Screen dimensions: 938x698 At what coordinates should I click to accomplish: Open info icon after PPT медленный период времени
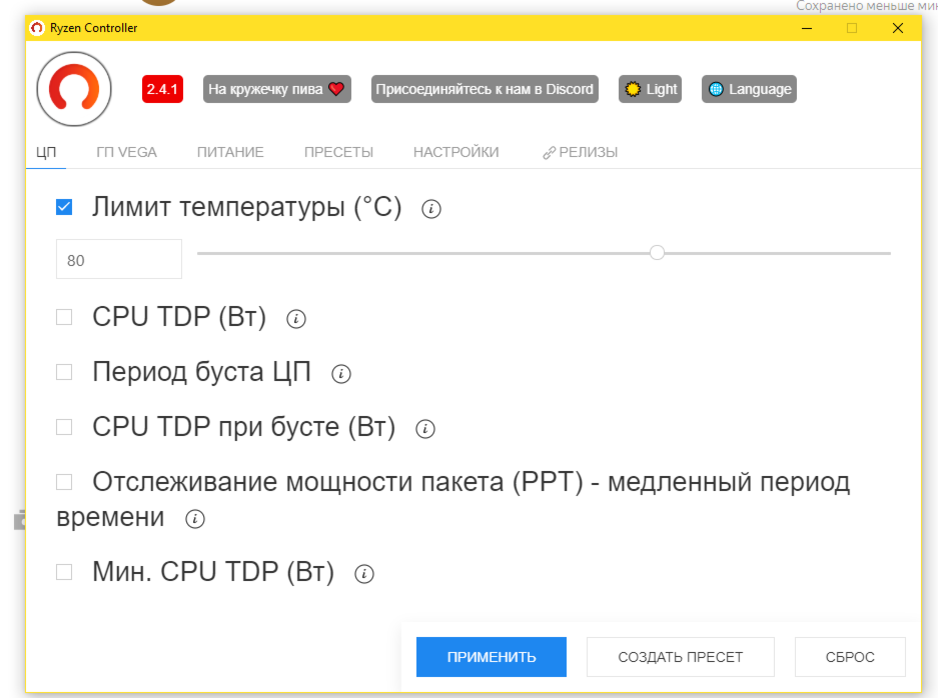pos(195,519)
